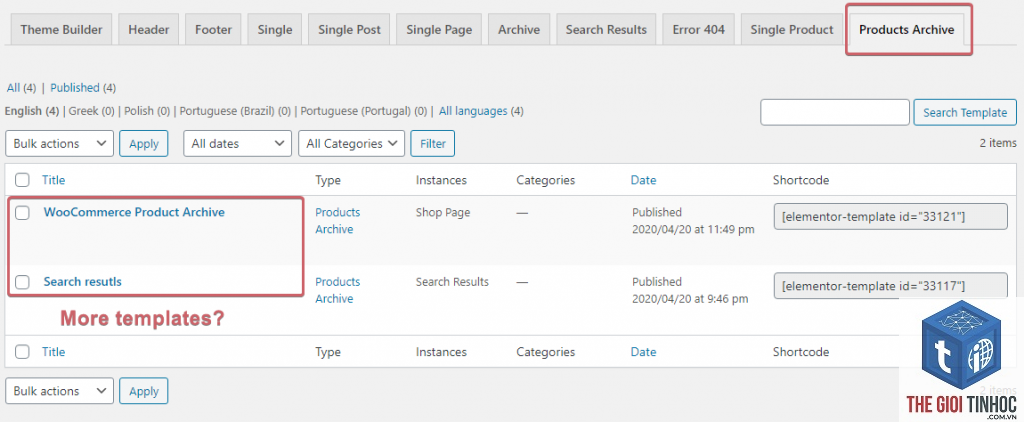Select the Products Archive tab
This screenshot has height=422, width=1024.
pos(906,29)
